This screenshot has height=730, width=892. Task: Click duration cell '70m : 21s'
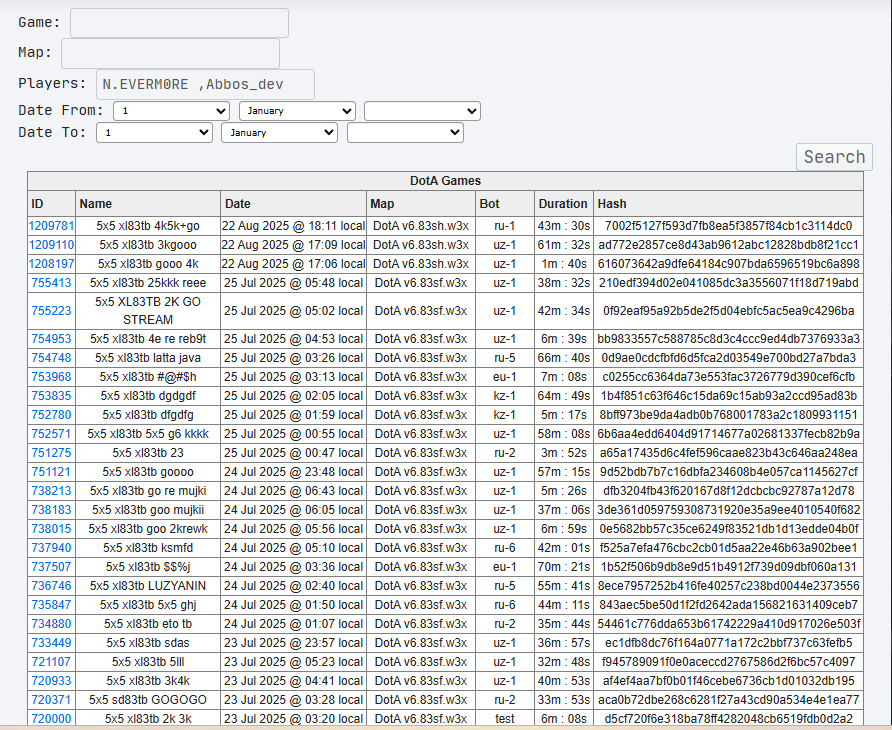pos(564,567)
